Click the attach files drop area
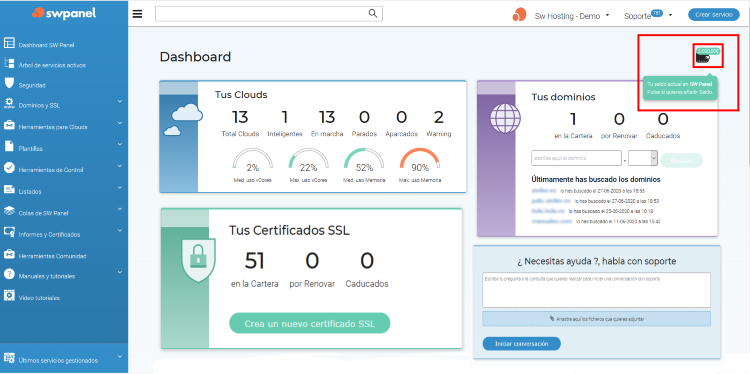The height and width of the screenshot is (374, 750). coord(596,319)
